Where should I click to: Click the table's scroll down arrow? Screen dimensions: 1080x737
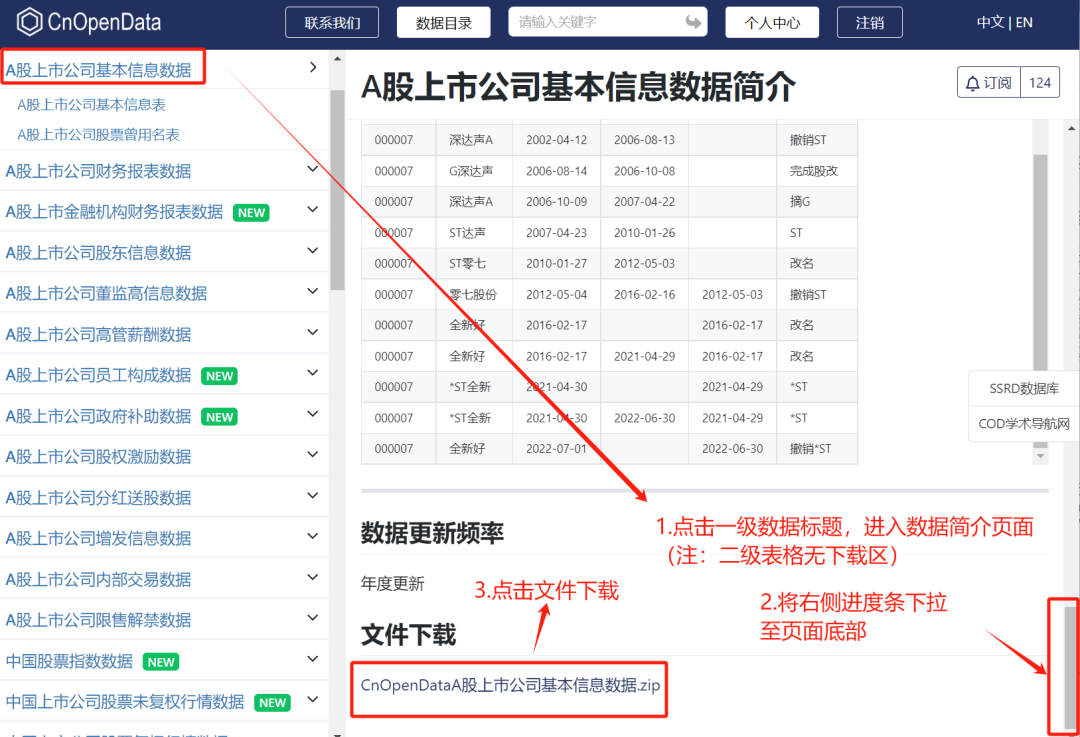point(1040,455)
